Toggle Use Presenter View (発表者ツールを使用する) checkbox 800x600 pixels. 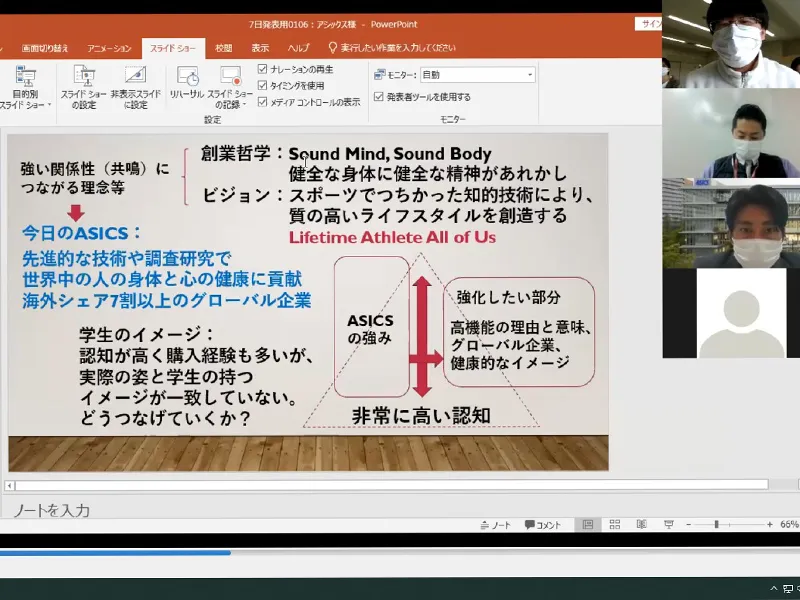(379, 96)
